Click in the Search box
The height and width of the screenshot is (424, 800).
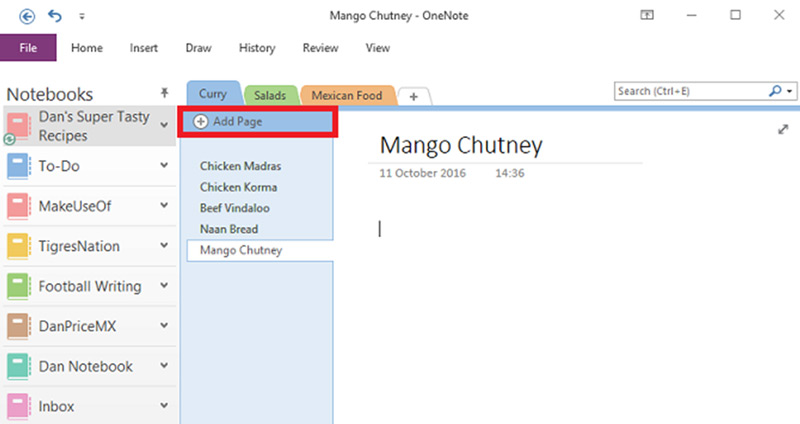(x=690, y=91)
